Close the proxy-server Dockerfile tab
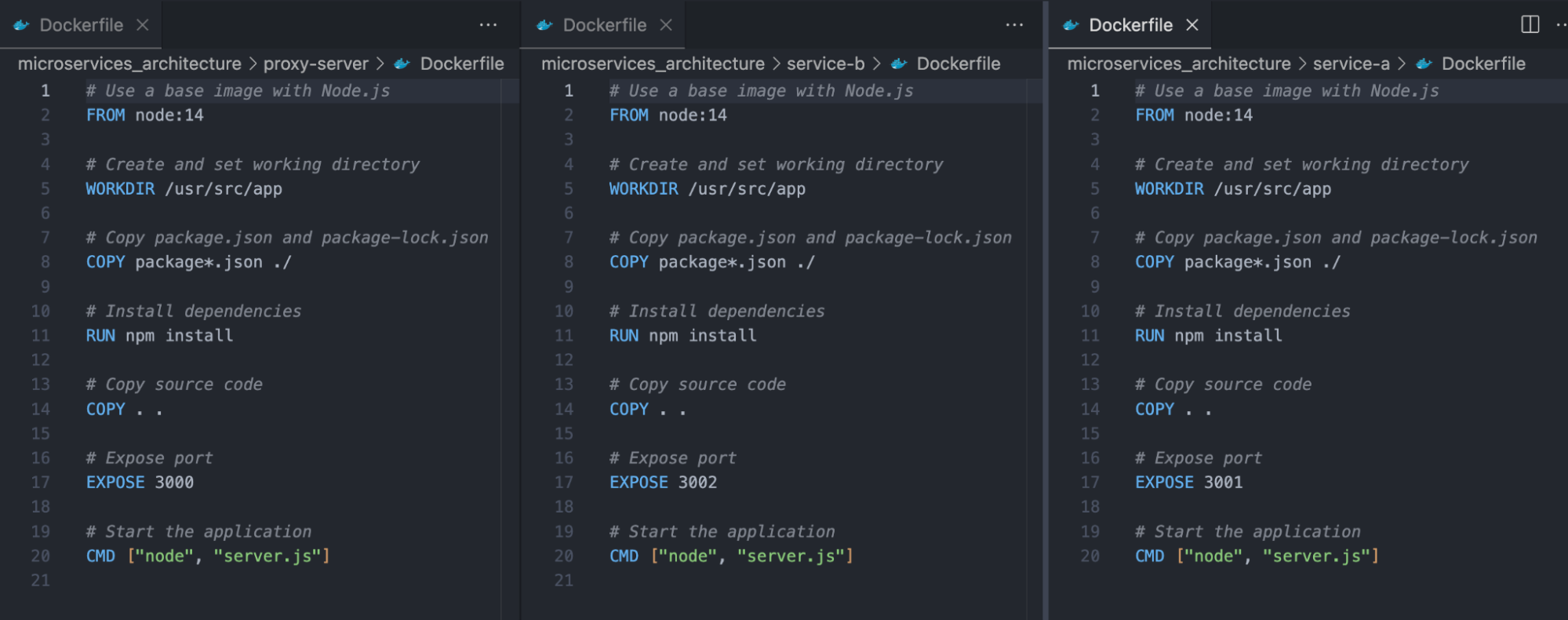The height and width of the screenshot is (620, 1568). click(143, 25)
